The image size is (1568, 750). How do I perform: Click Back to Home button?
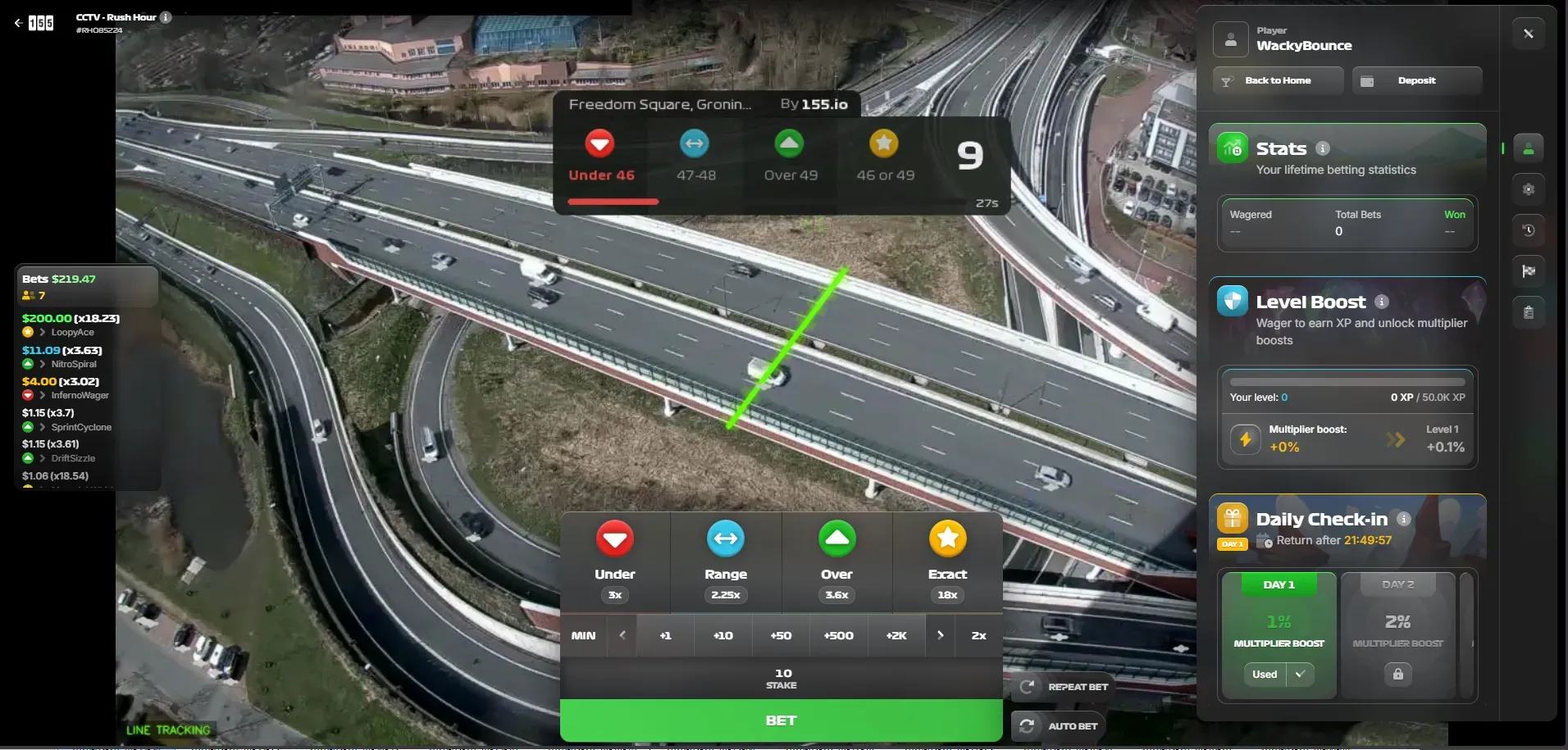click(1278, 80)
